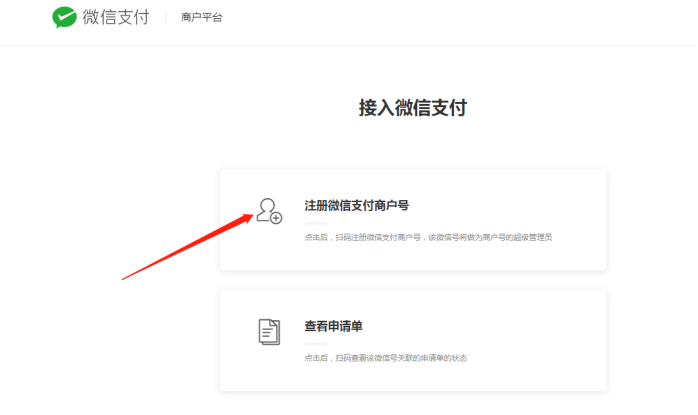Select the 注册微信支付商户号 title
The image size is (698, 415).
coord(356,206)
